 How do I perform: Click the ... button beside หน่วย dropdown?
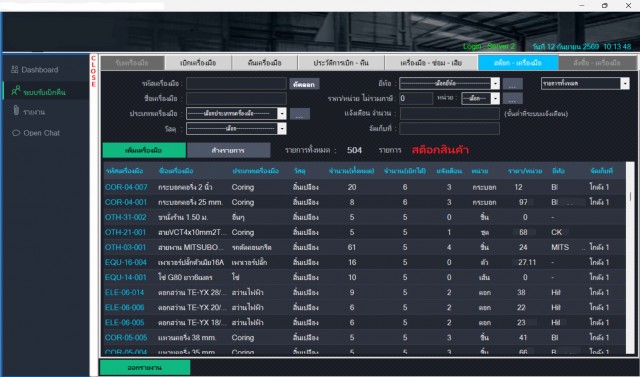click(x=513, y=99)
